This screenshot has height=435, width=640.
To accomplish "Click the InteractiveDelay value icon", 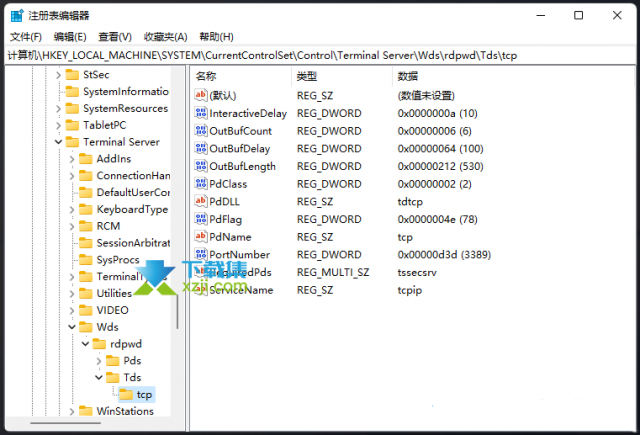I will tap(201, 113).
